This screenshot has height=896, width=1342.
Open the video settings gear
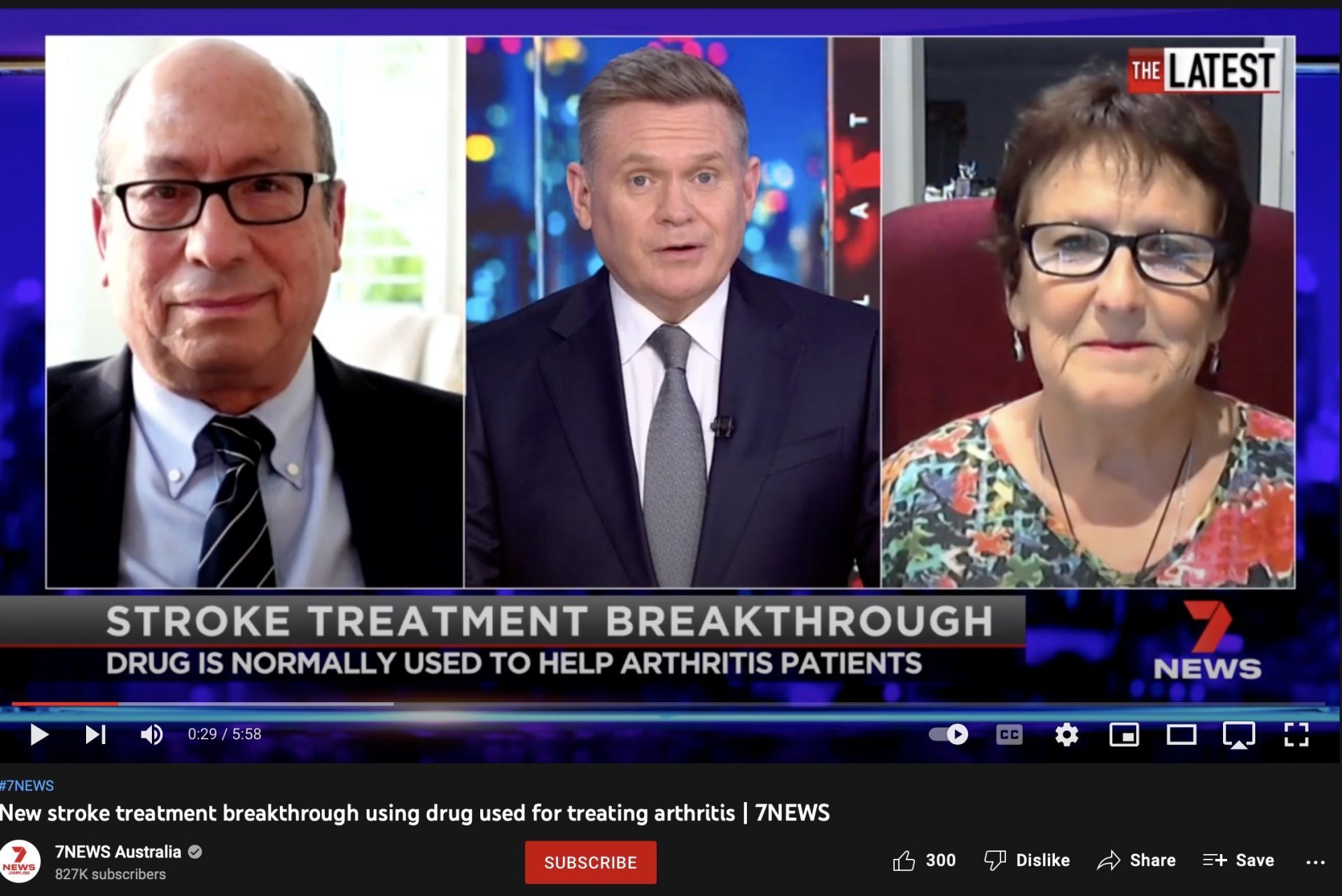[x=1066, y=734]
